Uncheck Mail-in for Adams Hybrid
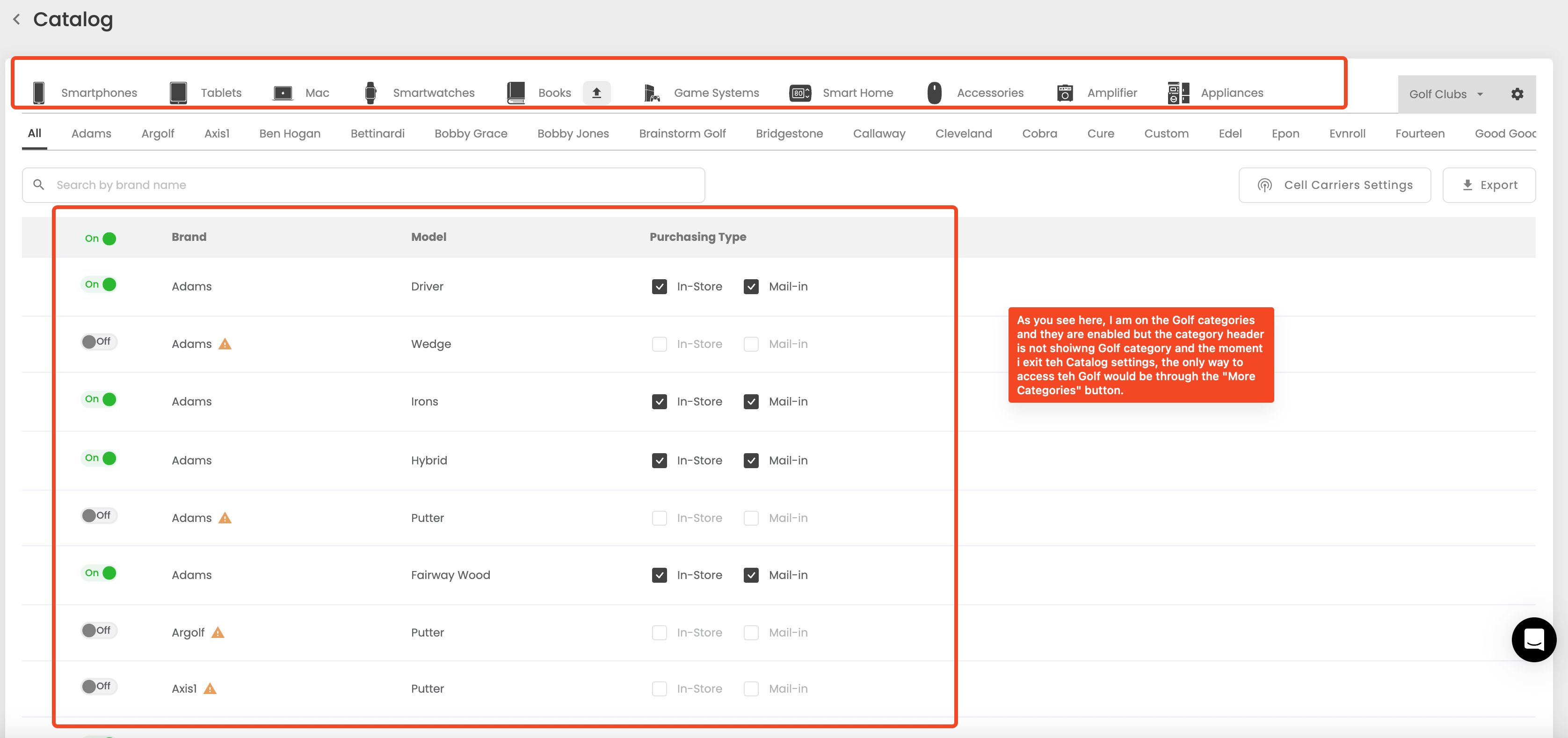Image resolution: width=1568 pixels, height=738 pixels. [751, 461]
